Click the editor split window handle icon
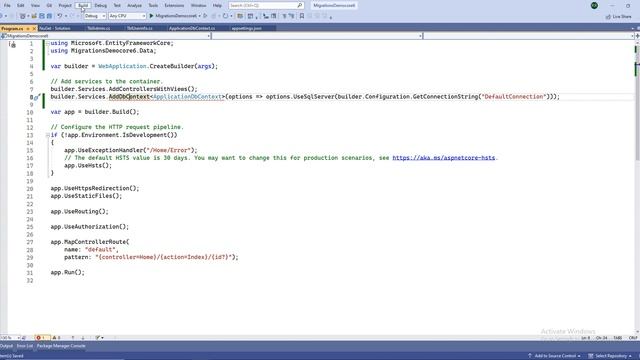640x360 pixels. (637, 36)
